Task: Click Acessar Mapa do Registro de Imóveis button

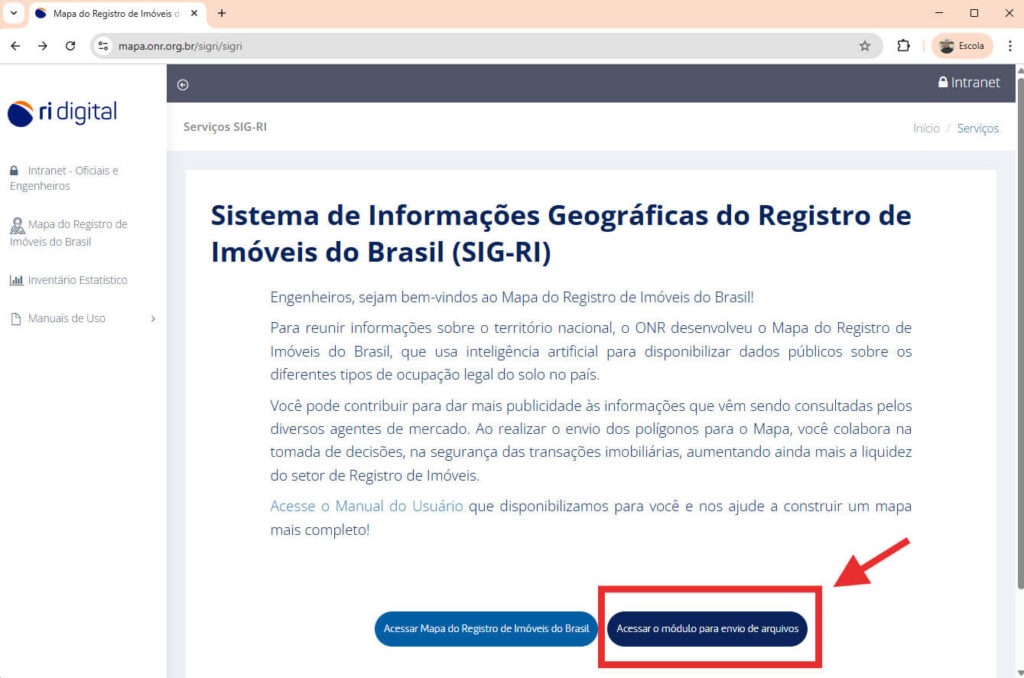Action: point(484,629)
